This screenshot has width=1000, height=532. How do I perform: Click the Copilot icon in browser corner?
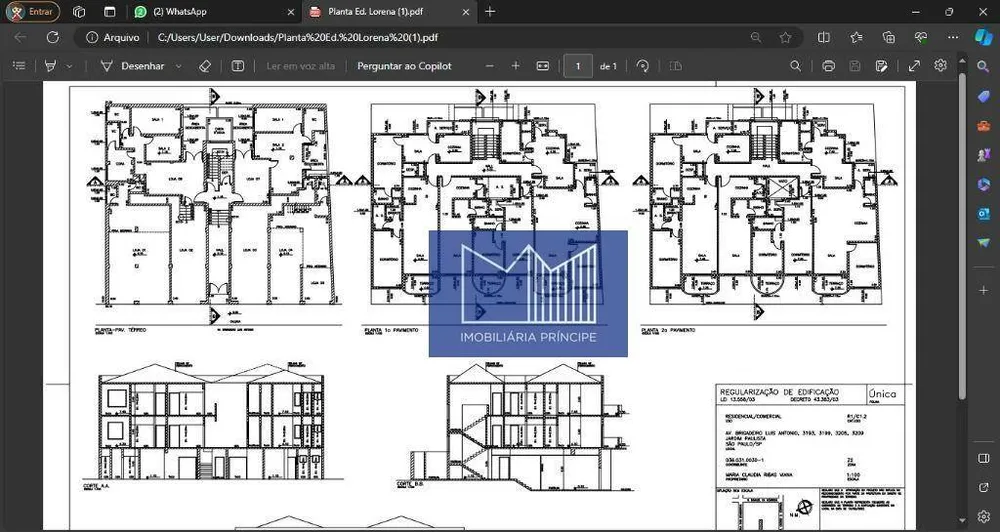tap(983, 37)
